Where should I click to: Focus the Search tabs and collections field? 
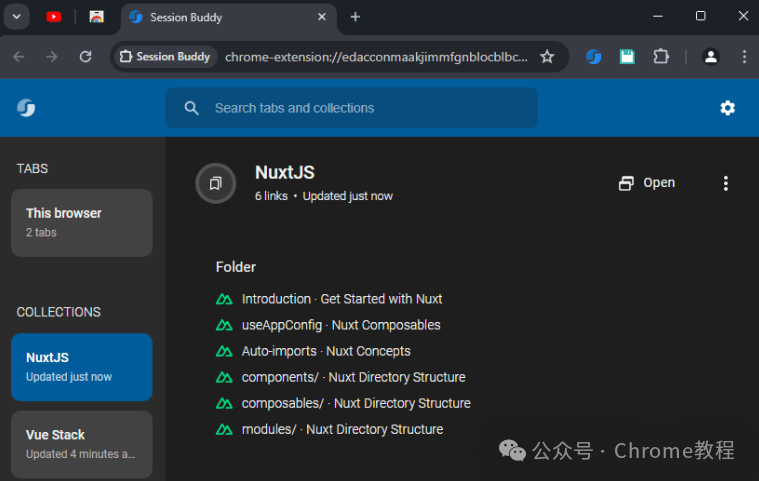click(351, 108)
